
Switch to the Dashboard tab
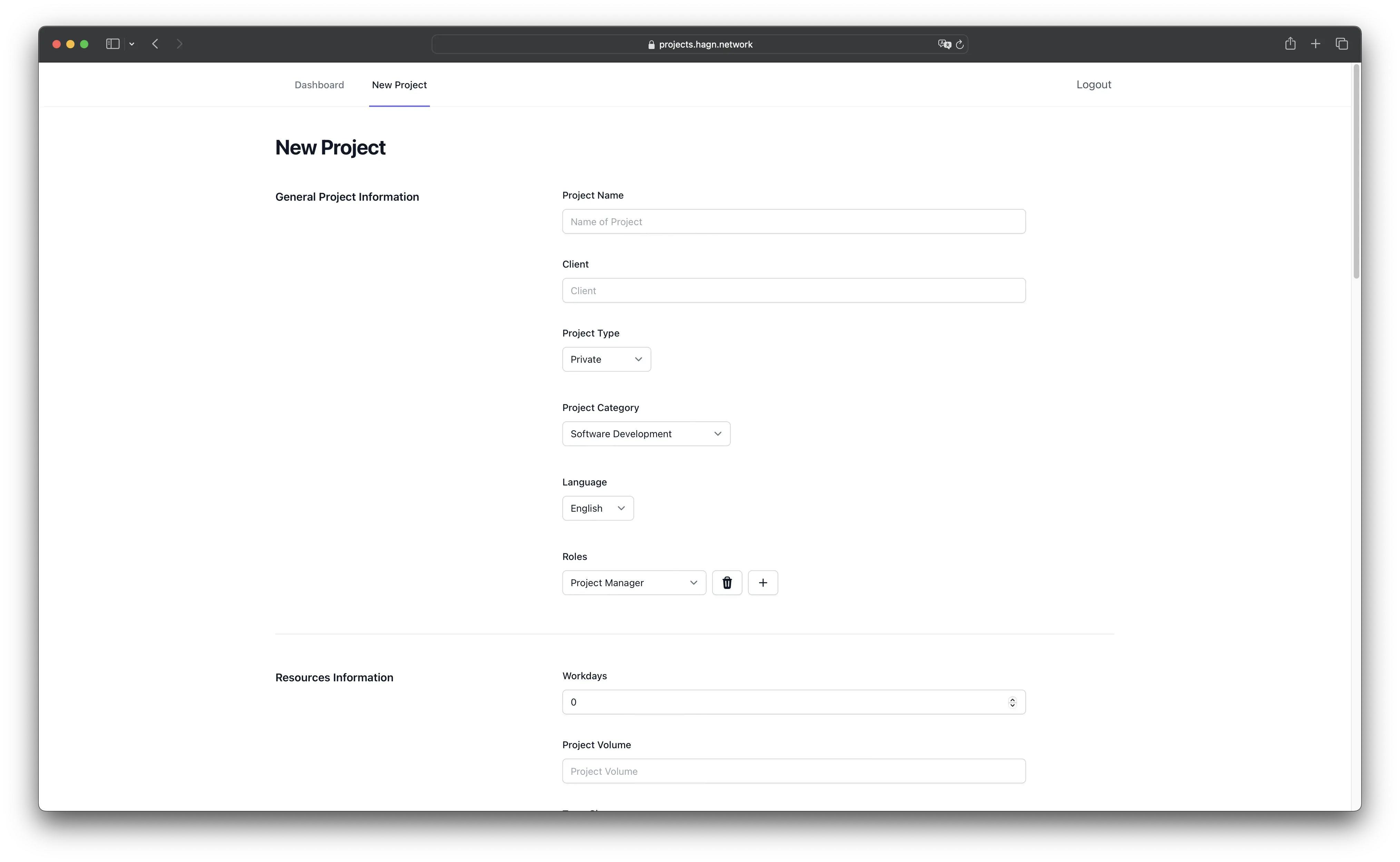click(x=319, y=84)
